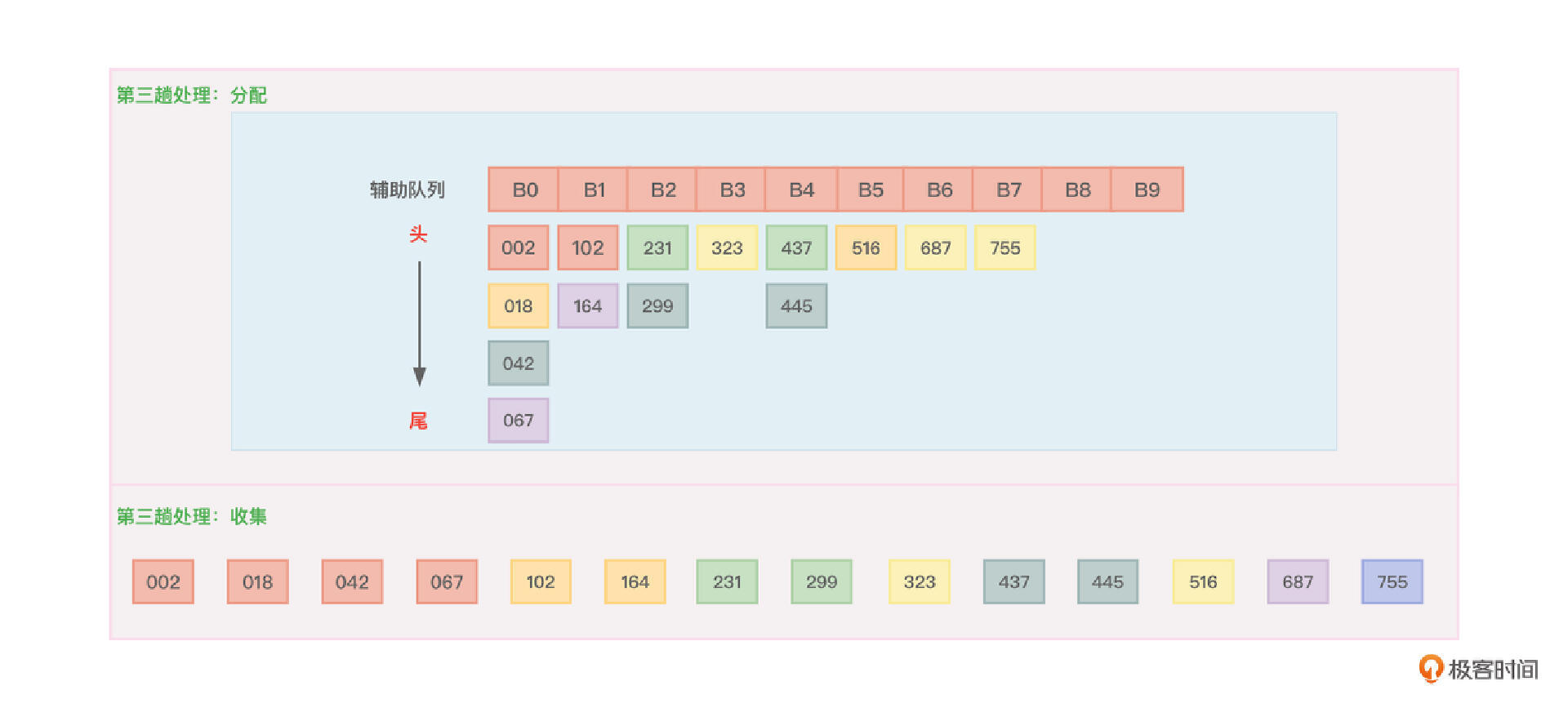Click the blue 755 box in collection row
Screen dimensions: 1568x717
(x=1392, y=582)
